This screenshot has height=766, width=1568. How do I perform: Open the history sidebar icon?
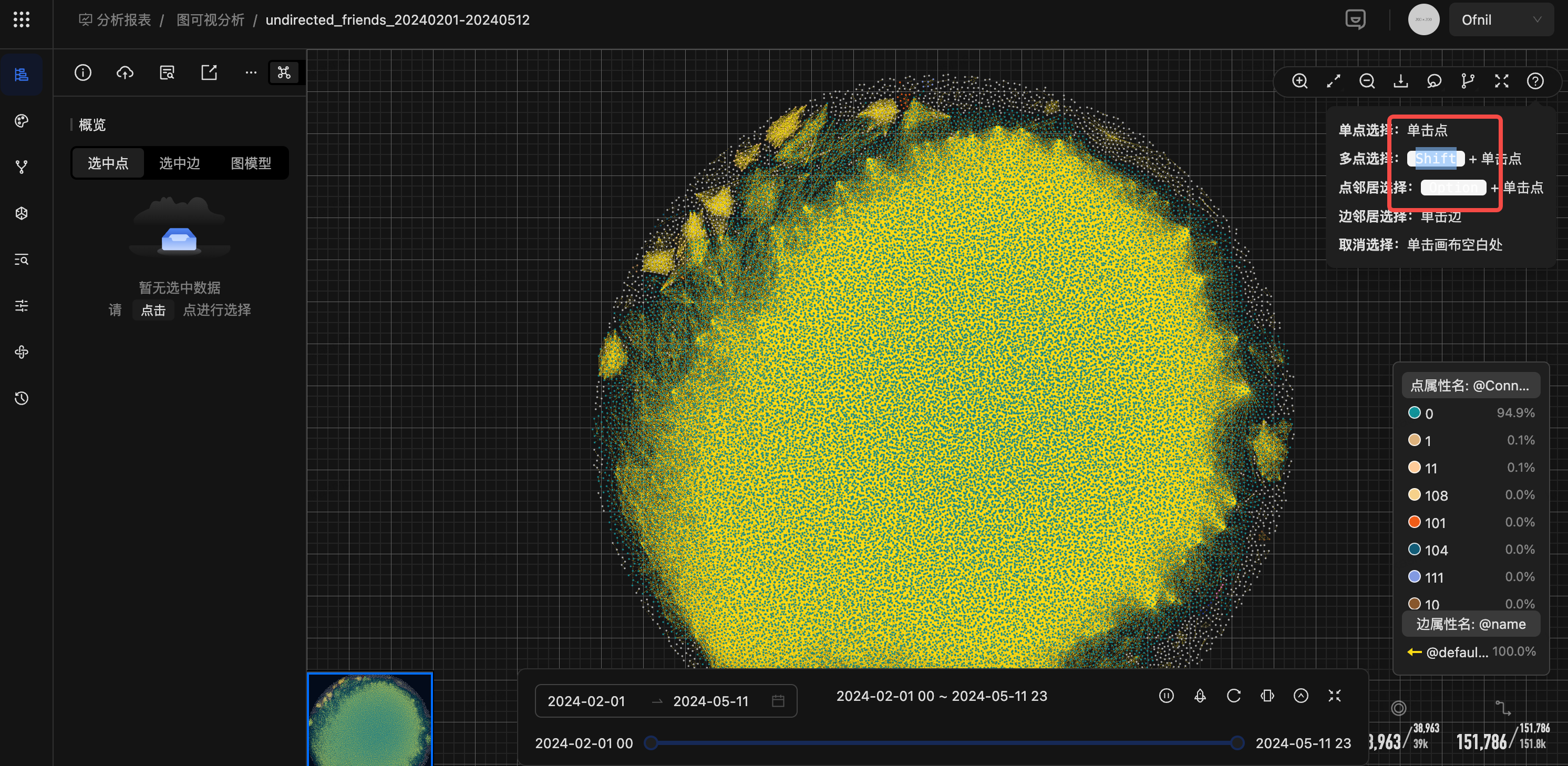click(22, 398)
